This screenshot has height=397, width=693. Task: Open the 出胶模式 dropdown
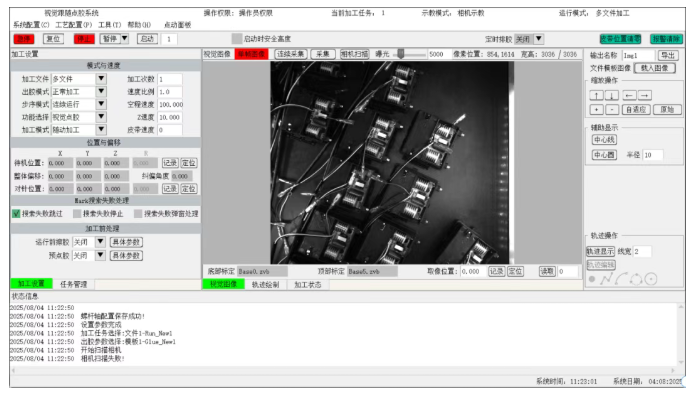[101, 92]
